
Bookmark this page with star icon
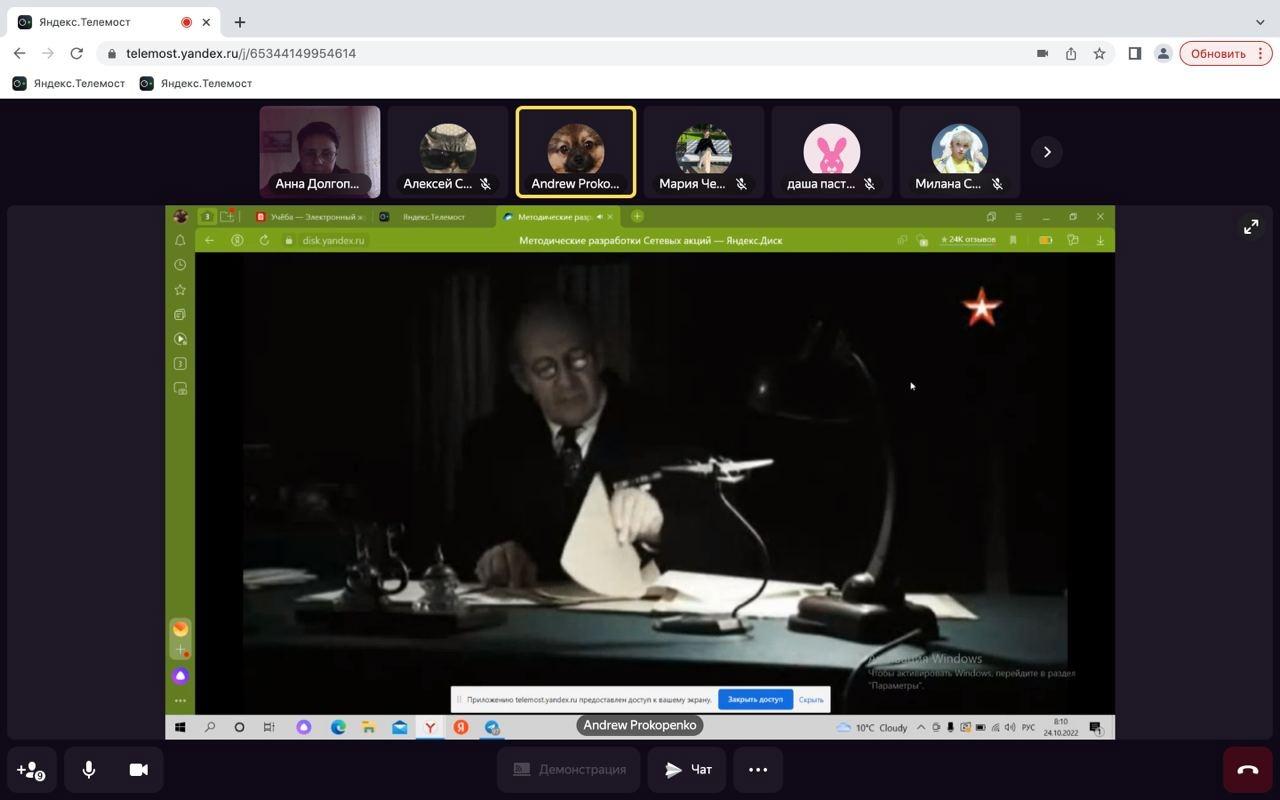pos(1099,54)
